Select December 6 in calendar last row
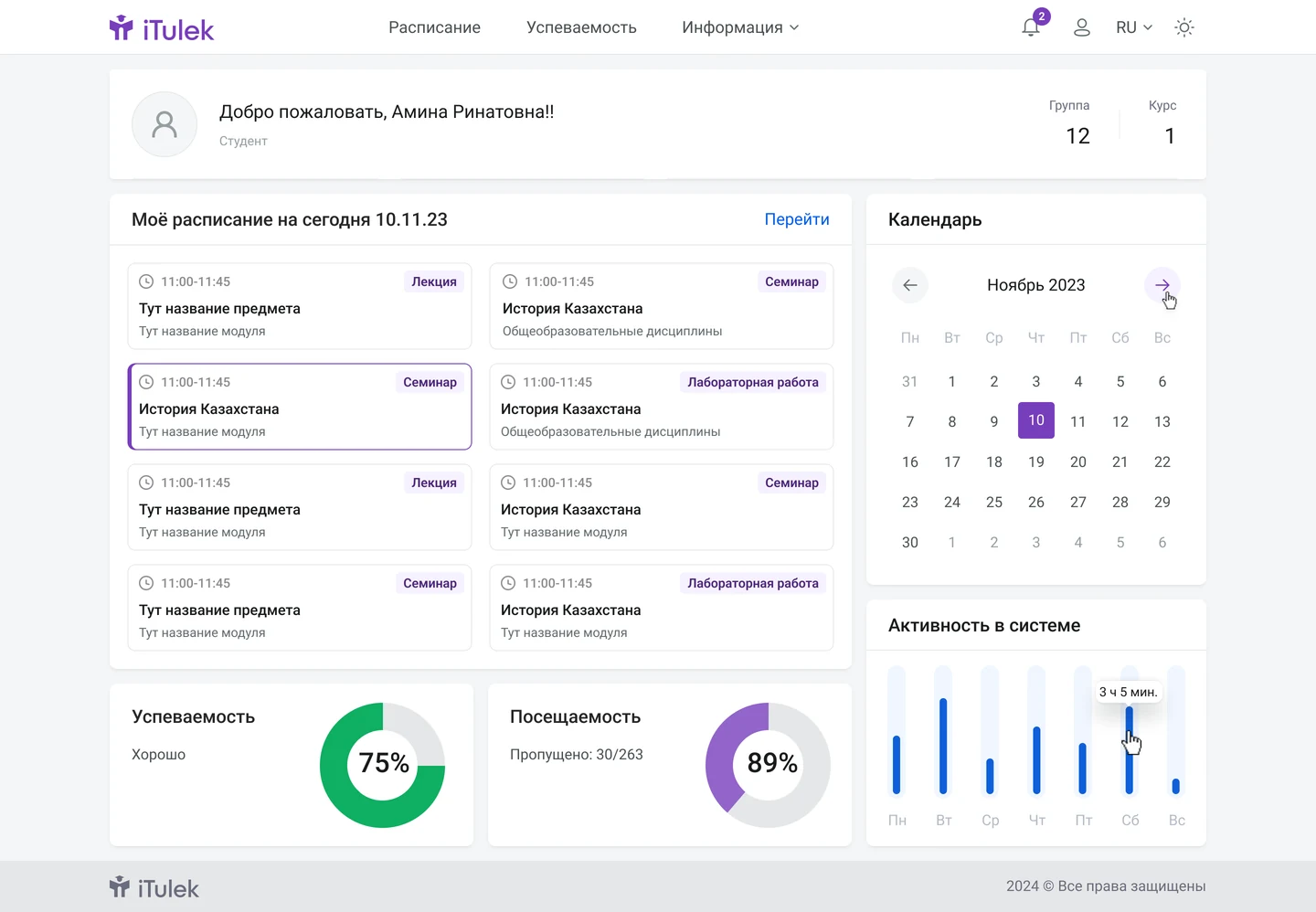The width and height of the screenshot is (1316, 912). coord(1162,542)
